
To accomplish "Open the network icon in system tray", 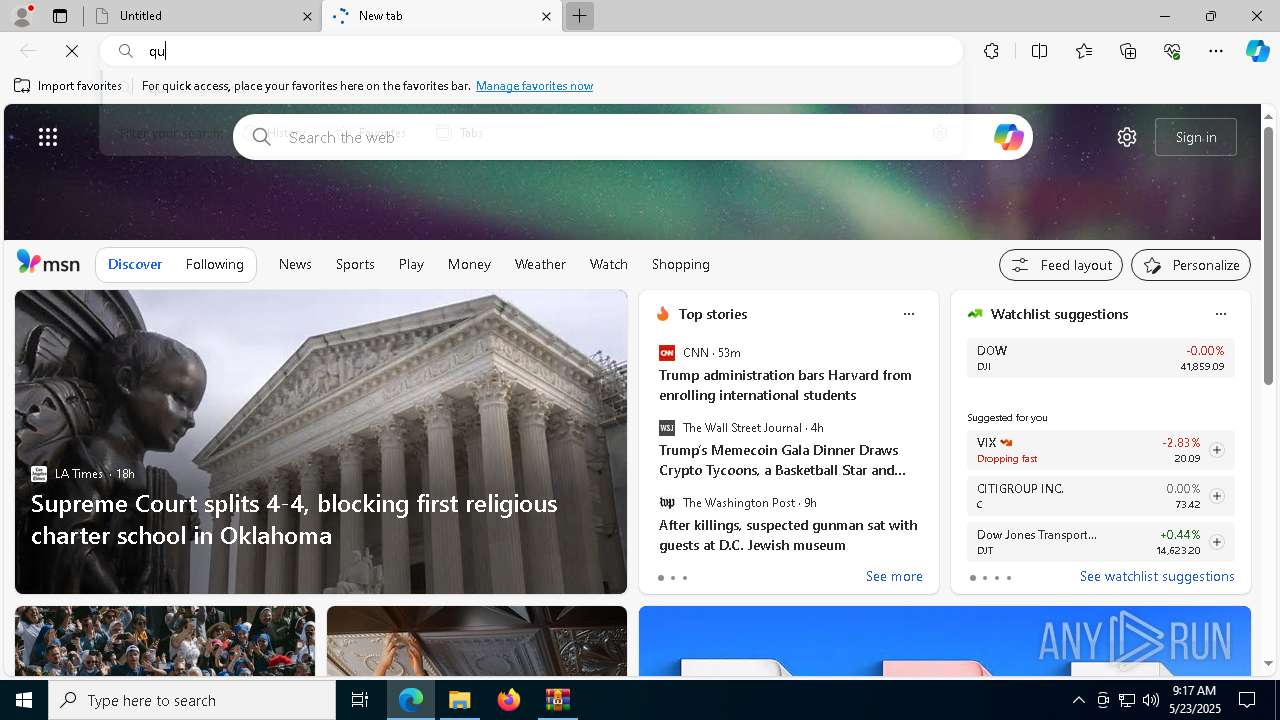I will pyautogui.click(x=1126, y=700).
